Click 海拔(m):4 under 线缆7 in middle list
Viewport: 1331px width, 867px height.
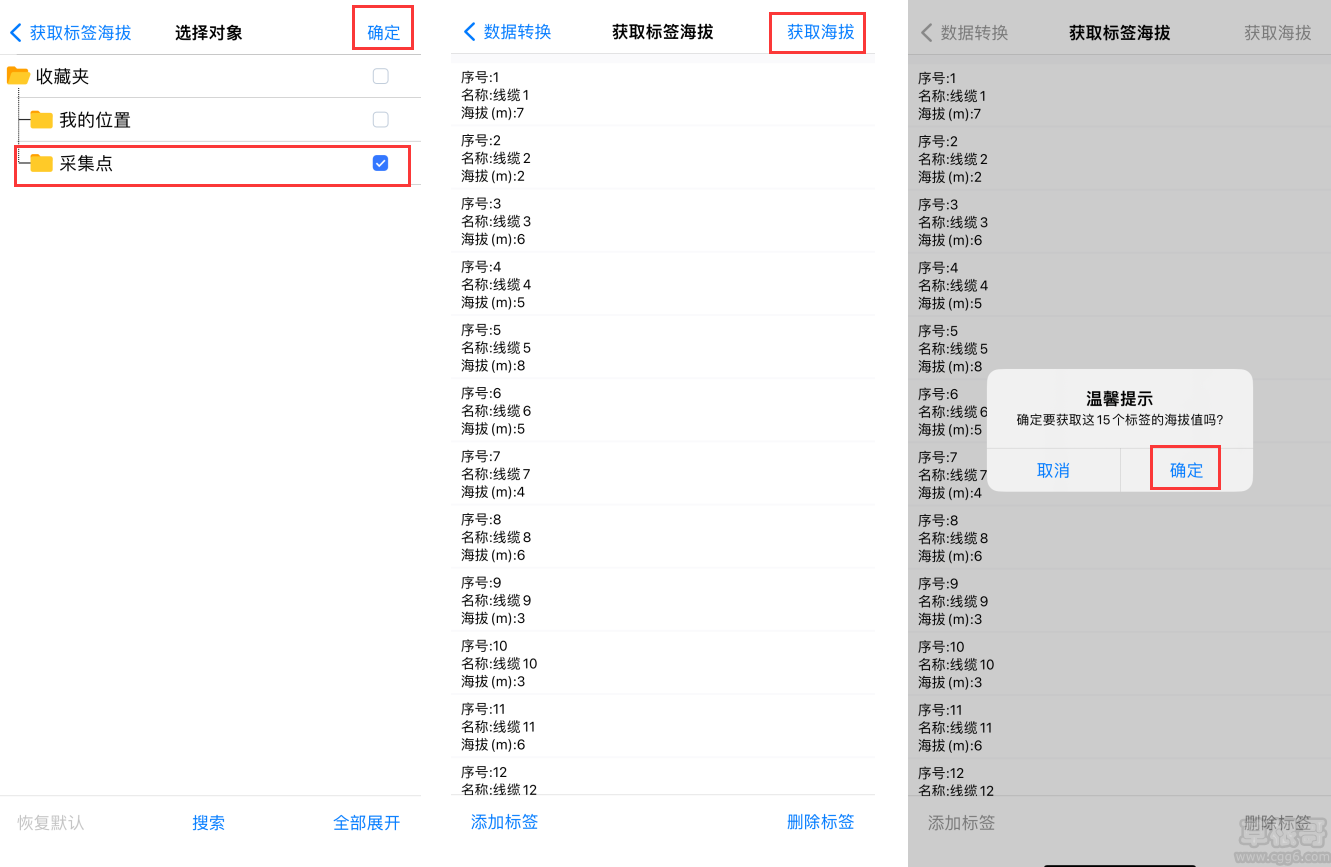pos(493,492)
